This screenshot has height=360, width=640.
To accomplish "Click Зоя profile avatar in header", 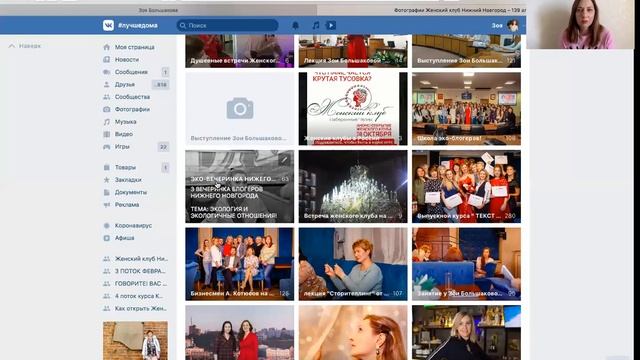I will click(513, 25).
